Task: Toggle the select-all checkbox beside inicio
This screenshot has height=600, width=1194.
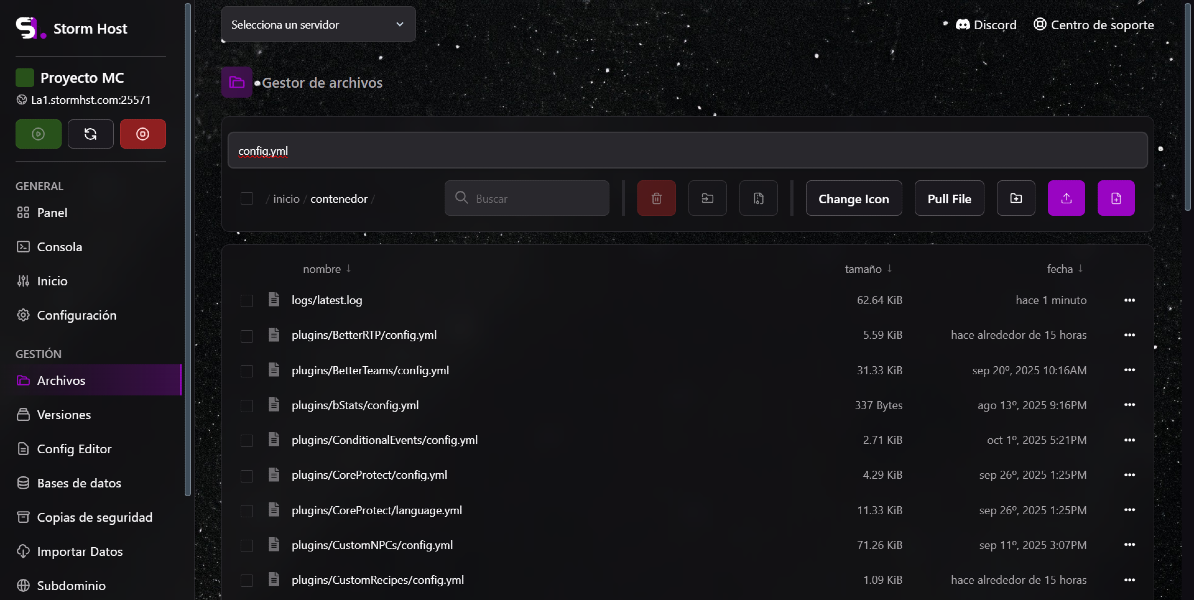Action: pos(247,199)
